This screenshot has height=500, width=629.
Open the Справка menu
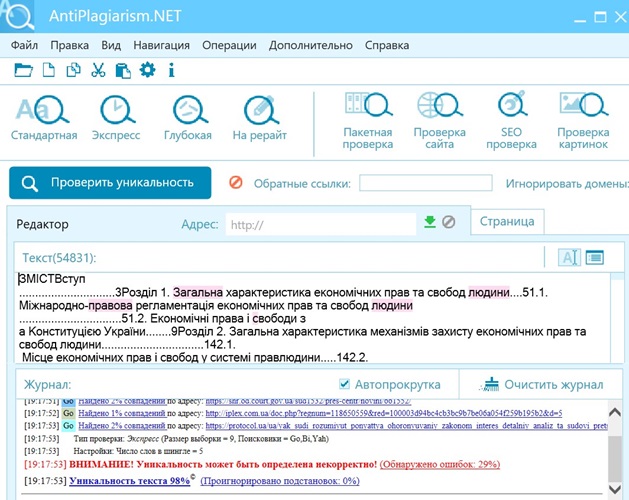click(x=387, y=45)
